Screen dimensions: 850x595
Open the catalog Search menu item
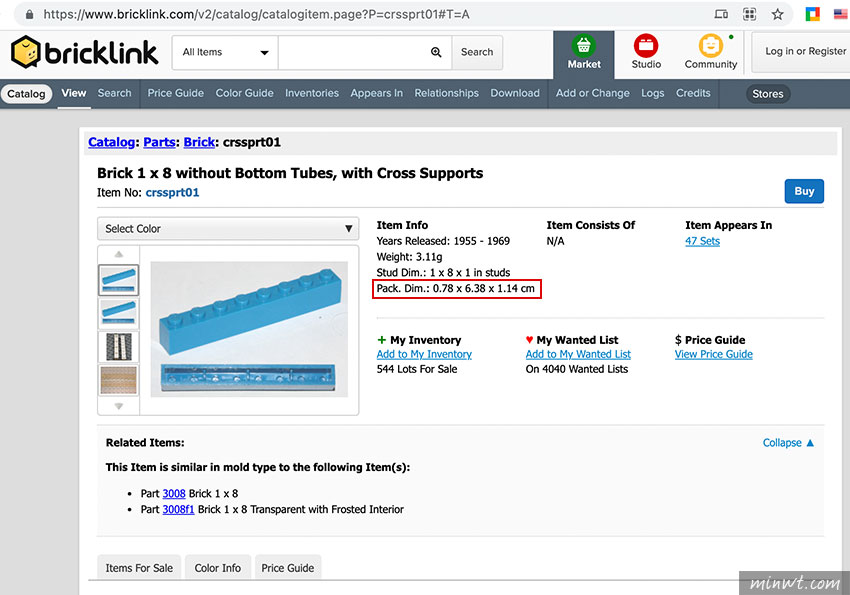pos(114,93)
